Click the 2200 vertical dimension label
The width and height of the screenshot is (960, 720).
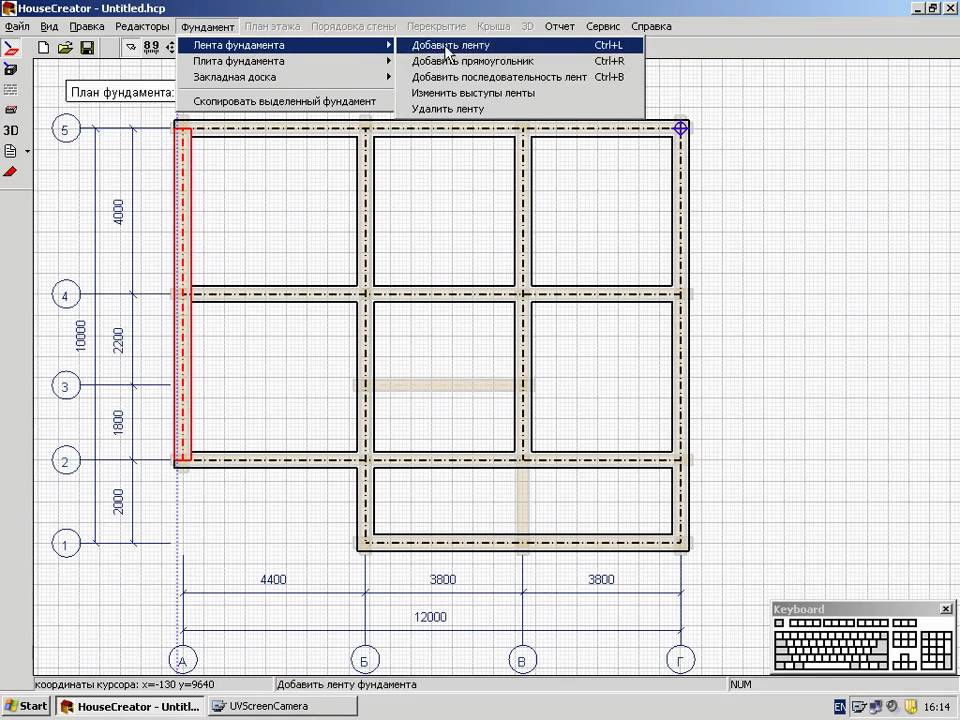[118, 340]
